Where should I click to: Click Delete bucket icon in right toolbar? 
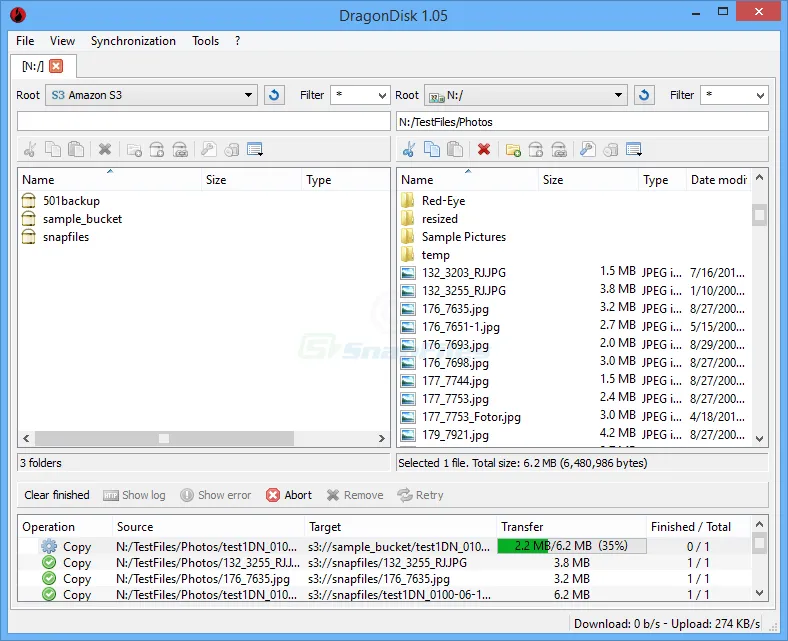coord(559,149)
